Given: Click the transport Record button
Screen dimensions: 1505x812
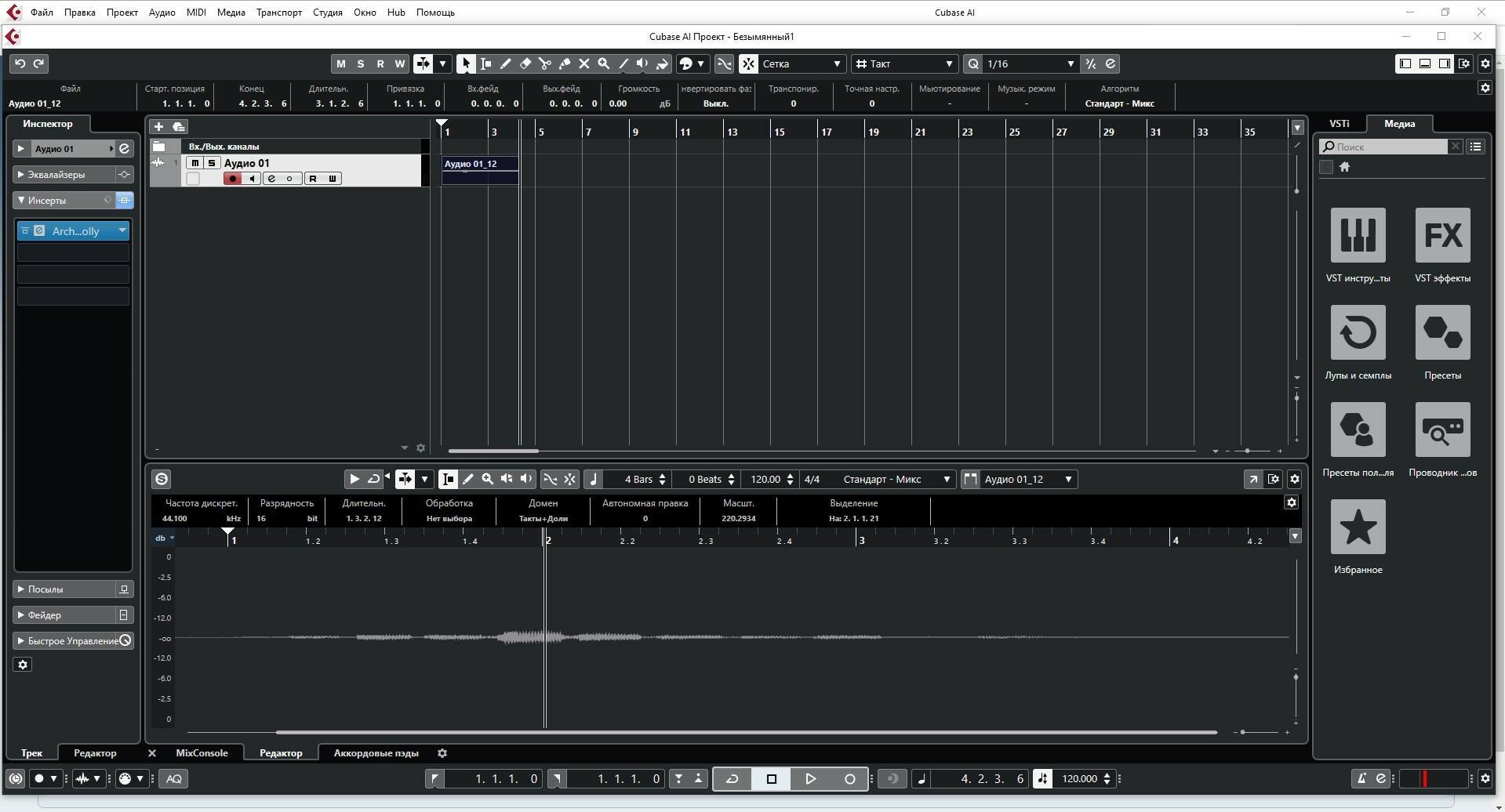Looking at the screenshot, I should point(849,778).
